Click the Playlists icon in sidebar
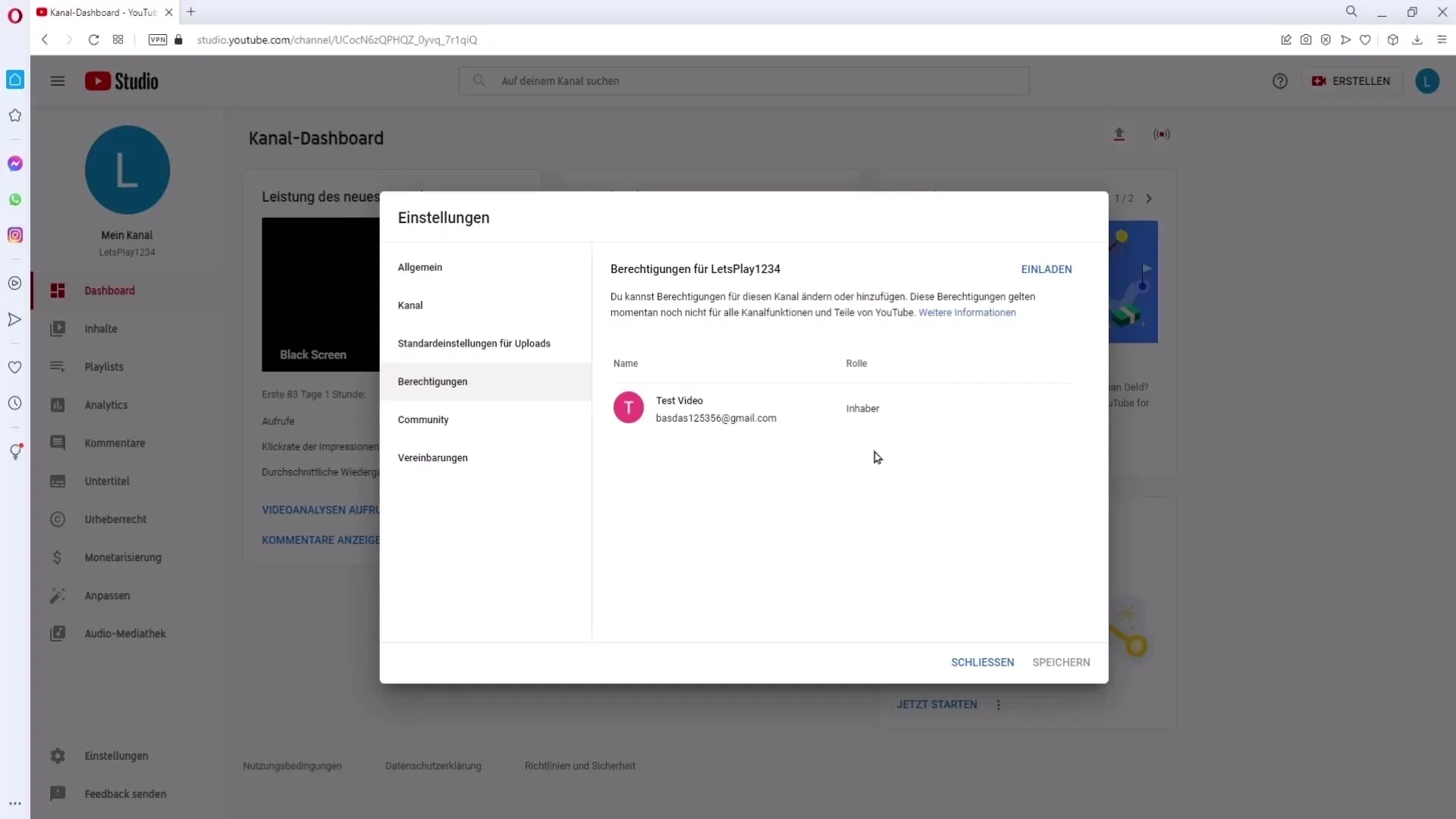Image resolution: width=1456 pixels, height=819 pixels. tap(57, 367)
